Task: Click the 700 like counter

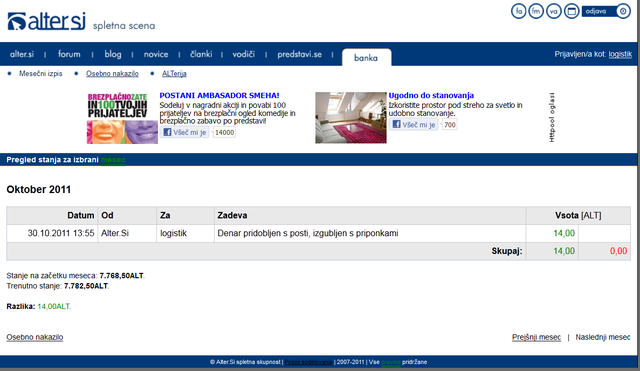Action: click(450, 124)
